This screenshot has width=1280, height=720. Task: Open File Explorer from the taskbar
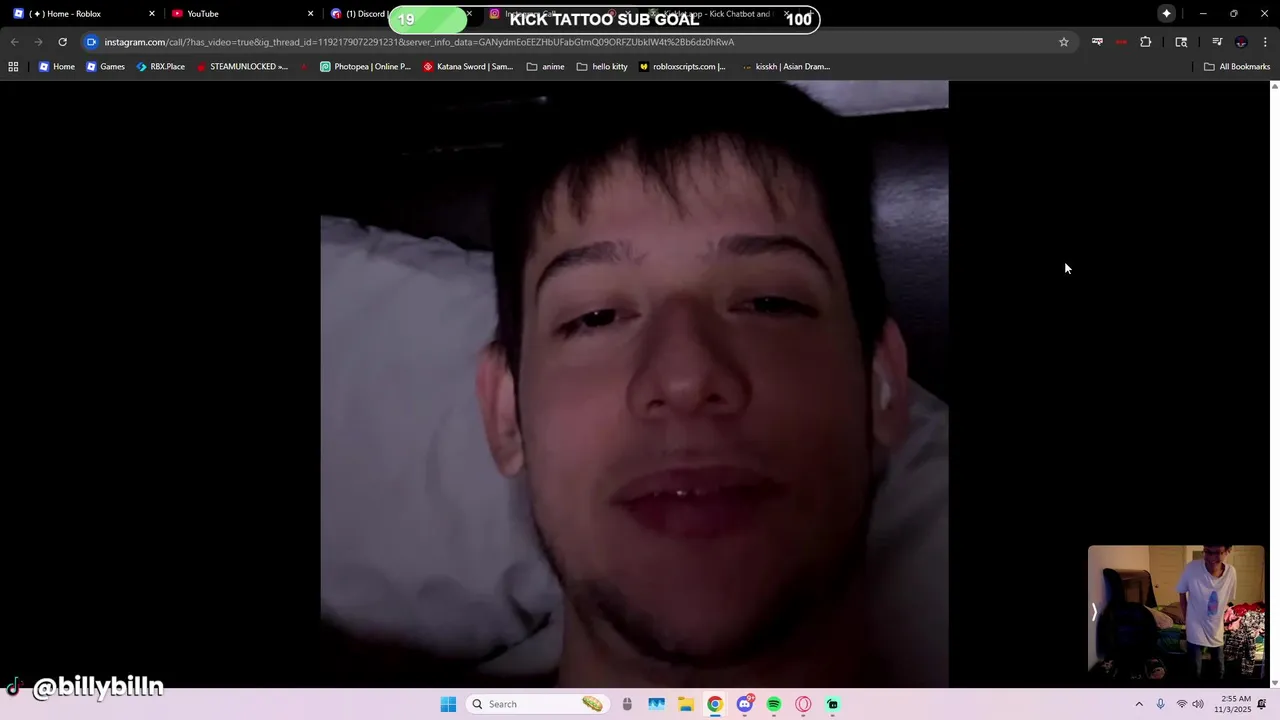click(x=686, y=704)
